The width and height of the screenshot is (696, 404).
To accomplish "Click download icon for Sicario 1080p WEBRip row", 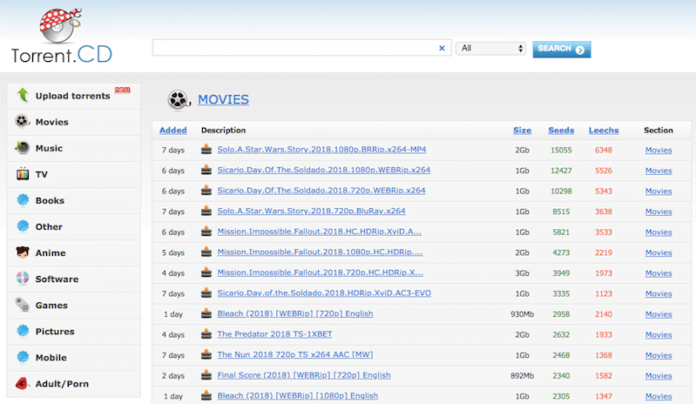I will (206, 170).
